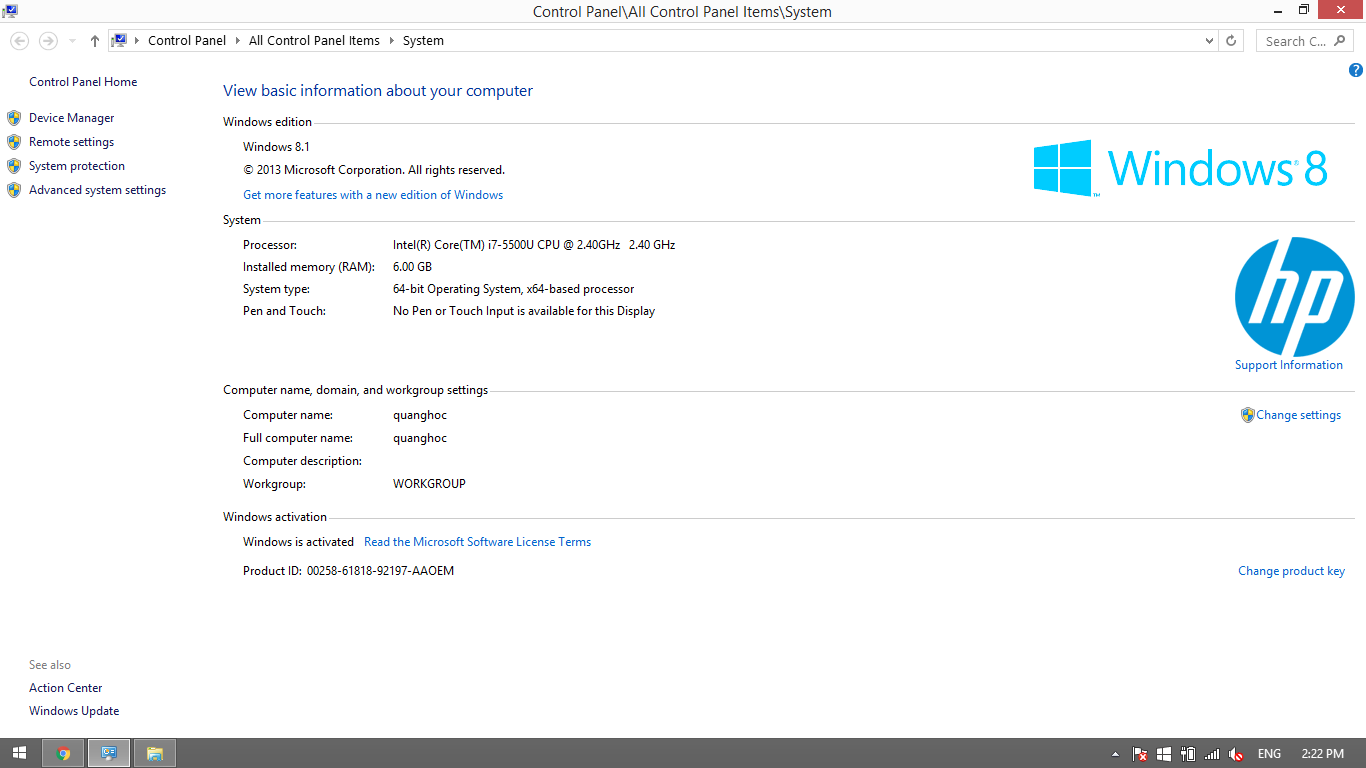The height and width of the screenshot is (768, 1366).
Task: Select Control Panel in address breadcrumb
Action: click(187, 41)
